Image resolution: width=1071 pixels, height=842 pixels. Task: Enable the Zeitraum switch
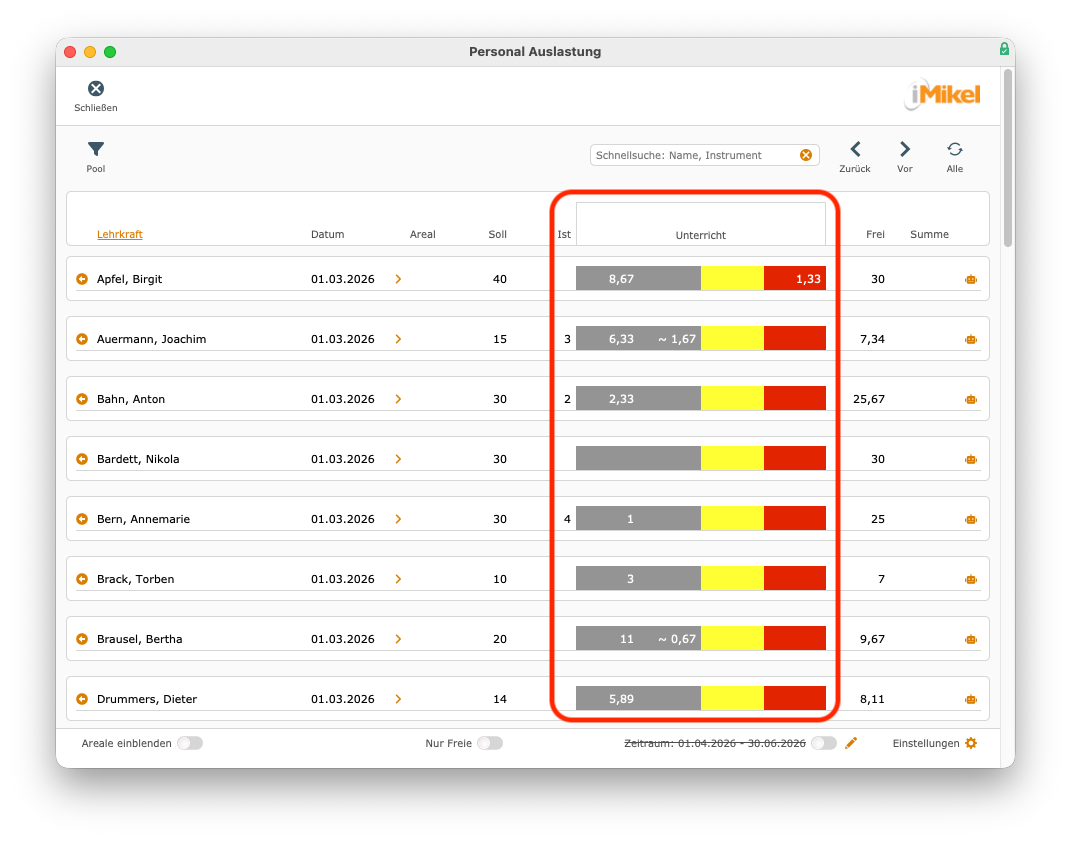[824, 743]
